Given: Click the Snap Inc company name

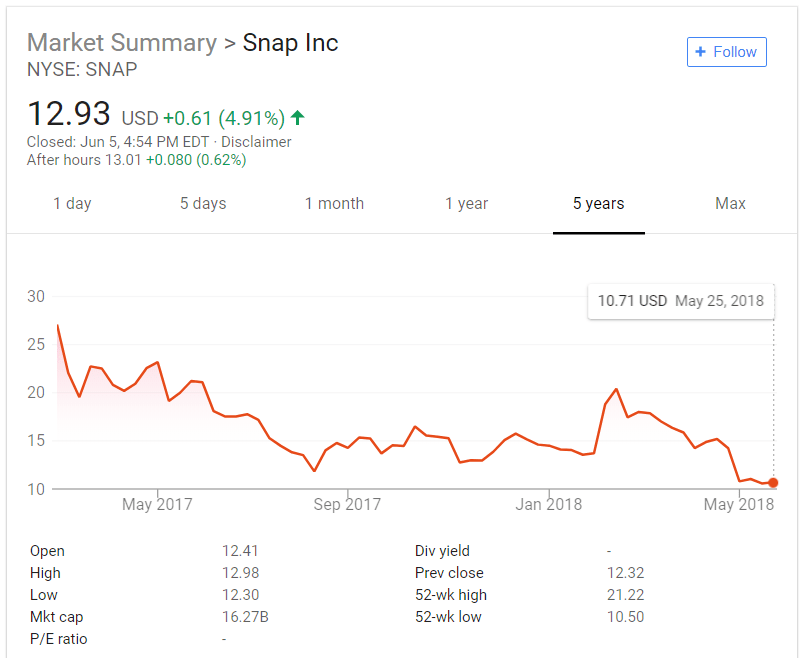Looking at the screenshot, I should click(291, 43).
